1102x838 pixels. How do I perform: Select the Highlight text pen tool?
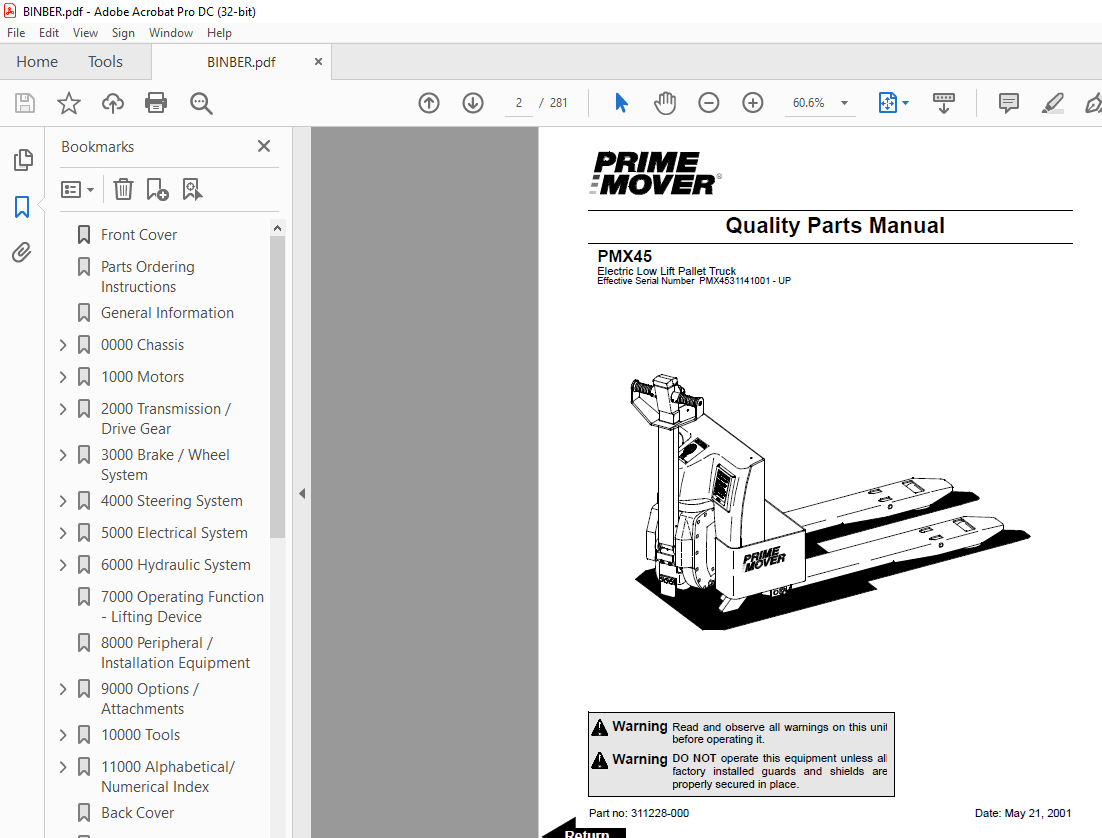click(1052, 103)
